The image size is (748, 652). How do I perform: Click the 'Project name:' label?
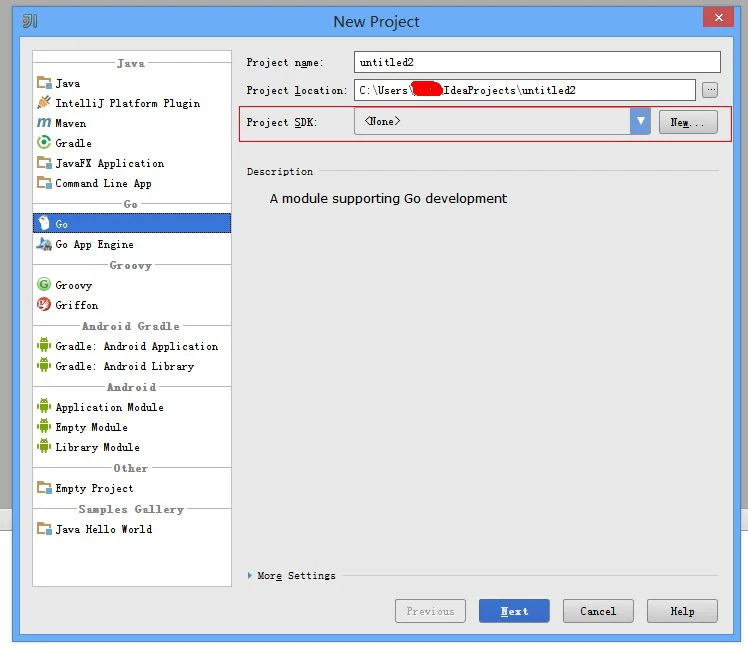pyautogui.click(x=285, y=62)
